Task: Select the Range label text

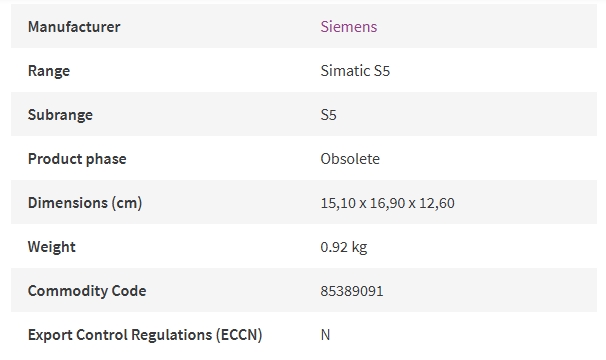Action: tap(49, 71)
